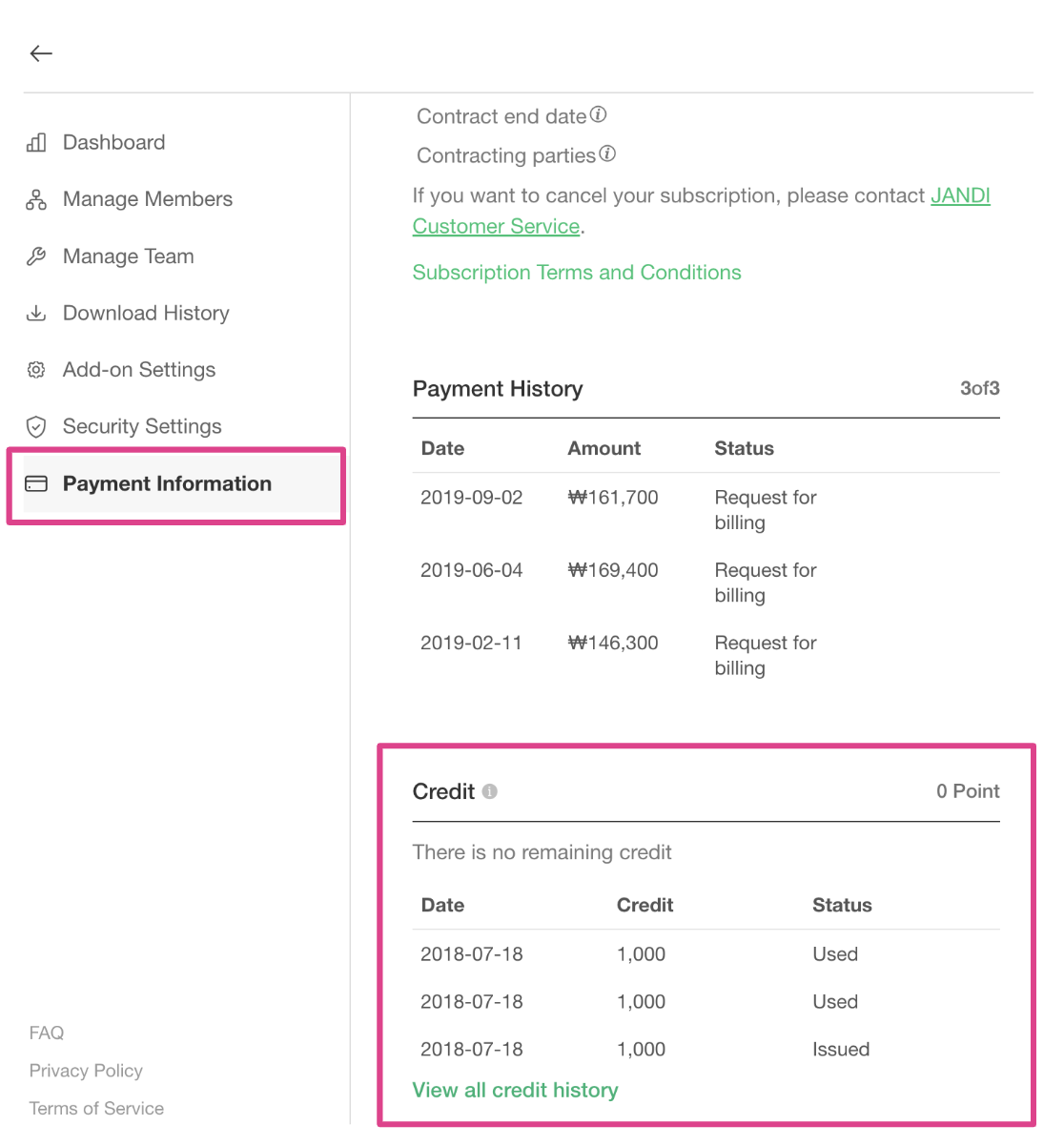Open Add-on Settings page
This screenshot has height=1146, width=1064.
pos(138,370)
